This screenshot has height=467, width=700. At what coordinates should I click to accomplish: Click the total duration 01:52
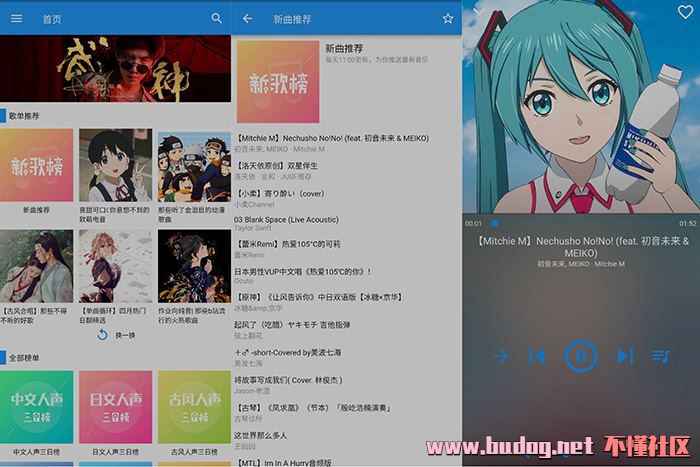point(688,223)
